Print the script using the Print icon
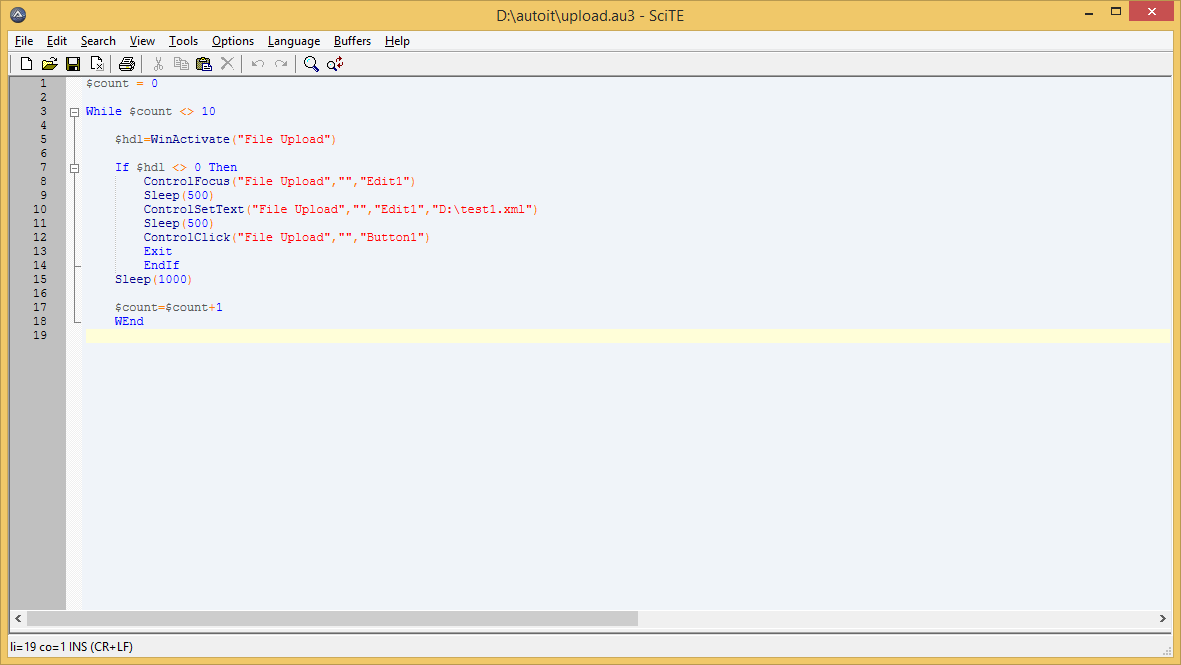 [127, 63]
